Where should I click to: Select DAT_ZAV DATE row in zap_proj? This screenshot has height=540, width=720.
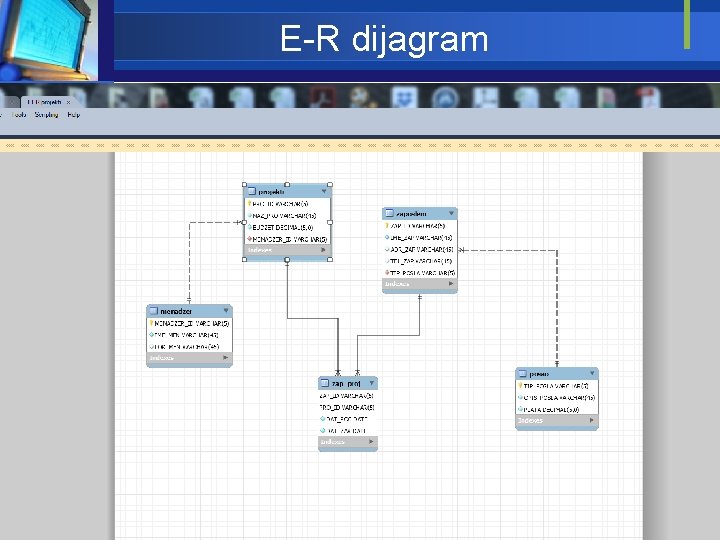click(x=348, y=431)
